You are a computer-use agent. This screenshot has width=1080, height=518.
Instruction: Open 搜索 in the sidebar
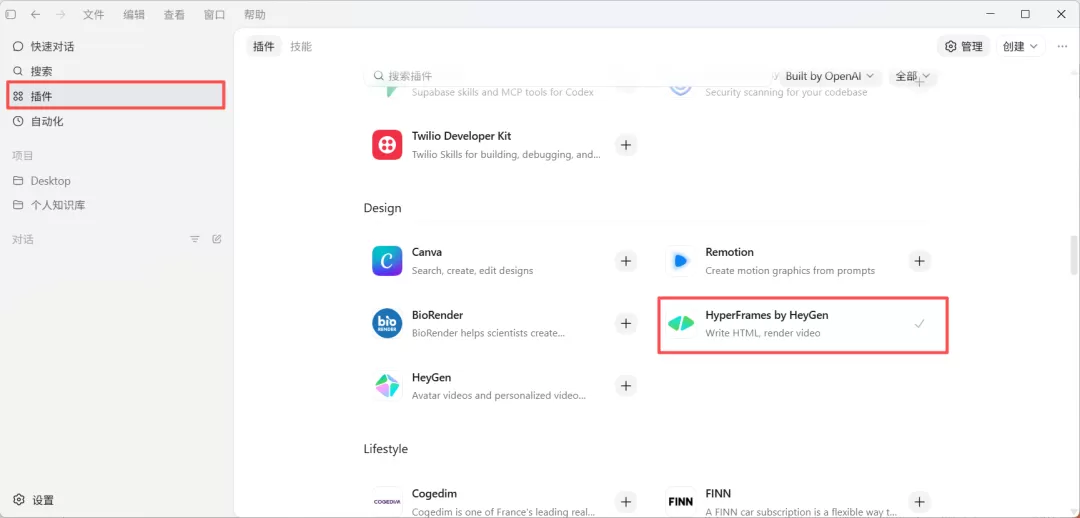coord(116,71)
